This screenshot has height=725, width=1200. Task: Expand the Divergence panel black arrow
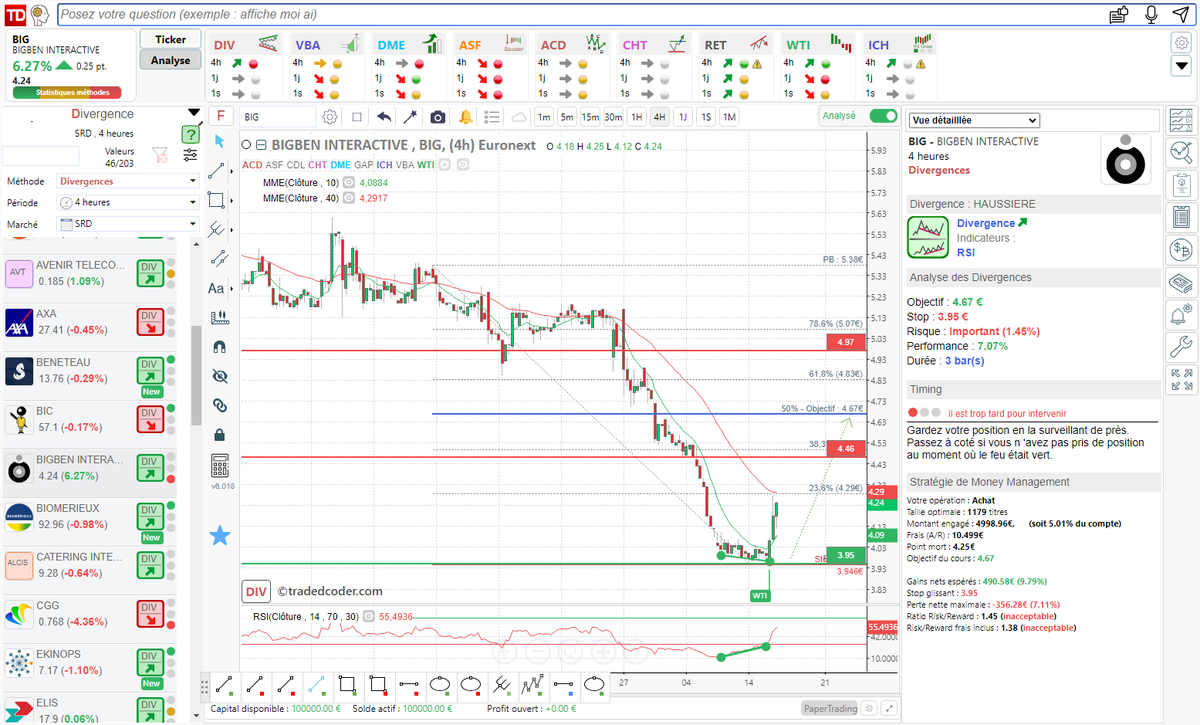pyautogui.click(x=193, y=113)
